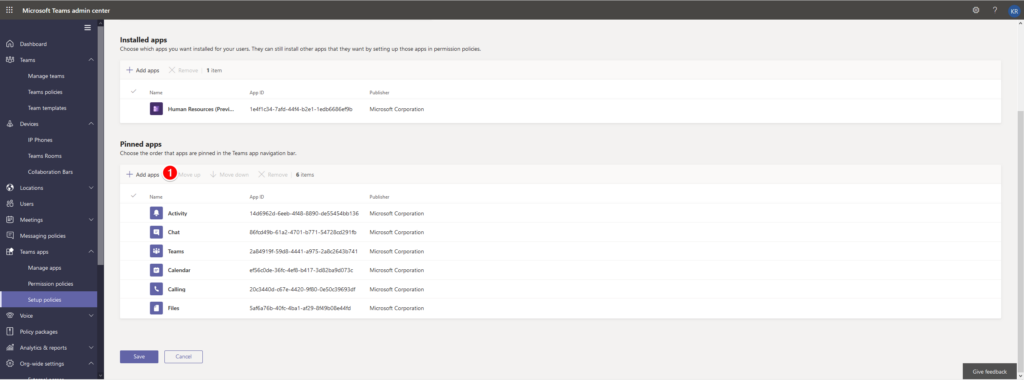Collapse the Teams apps section chevron
Screen dimensions: 1024x380
coord(91,252)
